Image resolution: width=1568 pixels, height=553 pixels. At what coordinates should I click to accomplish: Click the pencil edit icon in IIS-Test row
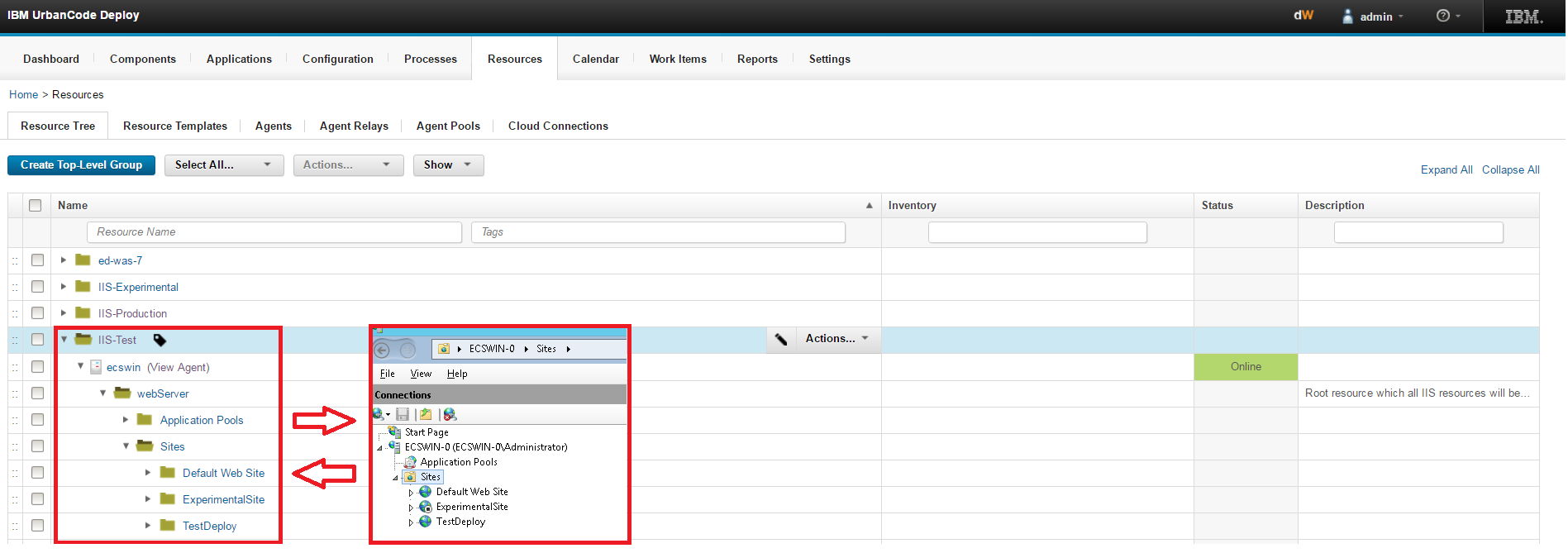[x=781, y=339]
